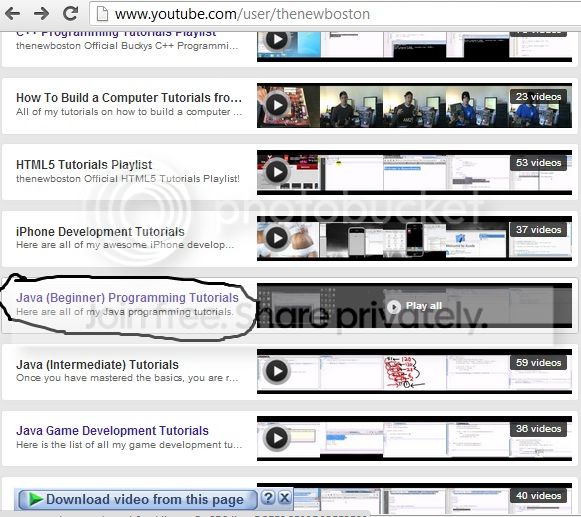Play the iPhone Development Tutorials playlist
The width and height of the screenshot is (581, 517).
pyautogui.click(x=276, y=238)
